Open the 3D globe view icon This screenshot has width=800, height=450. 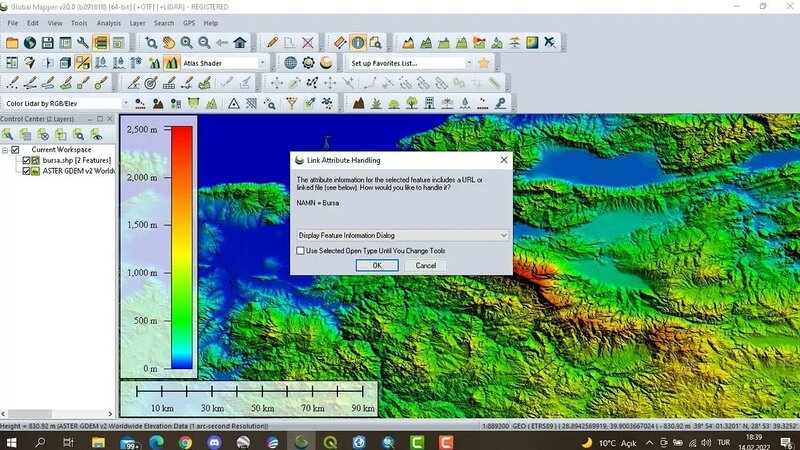tap(290, 63)
